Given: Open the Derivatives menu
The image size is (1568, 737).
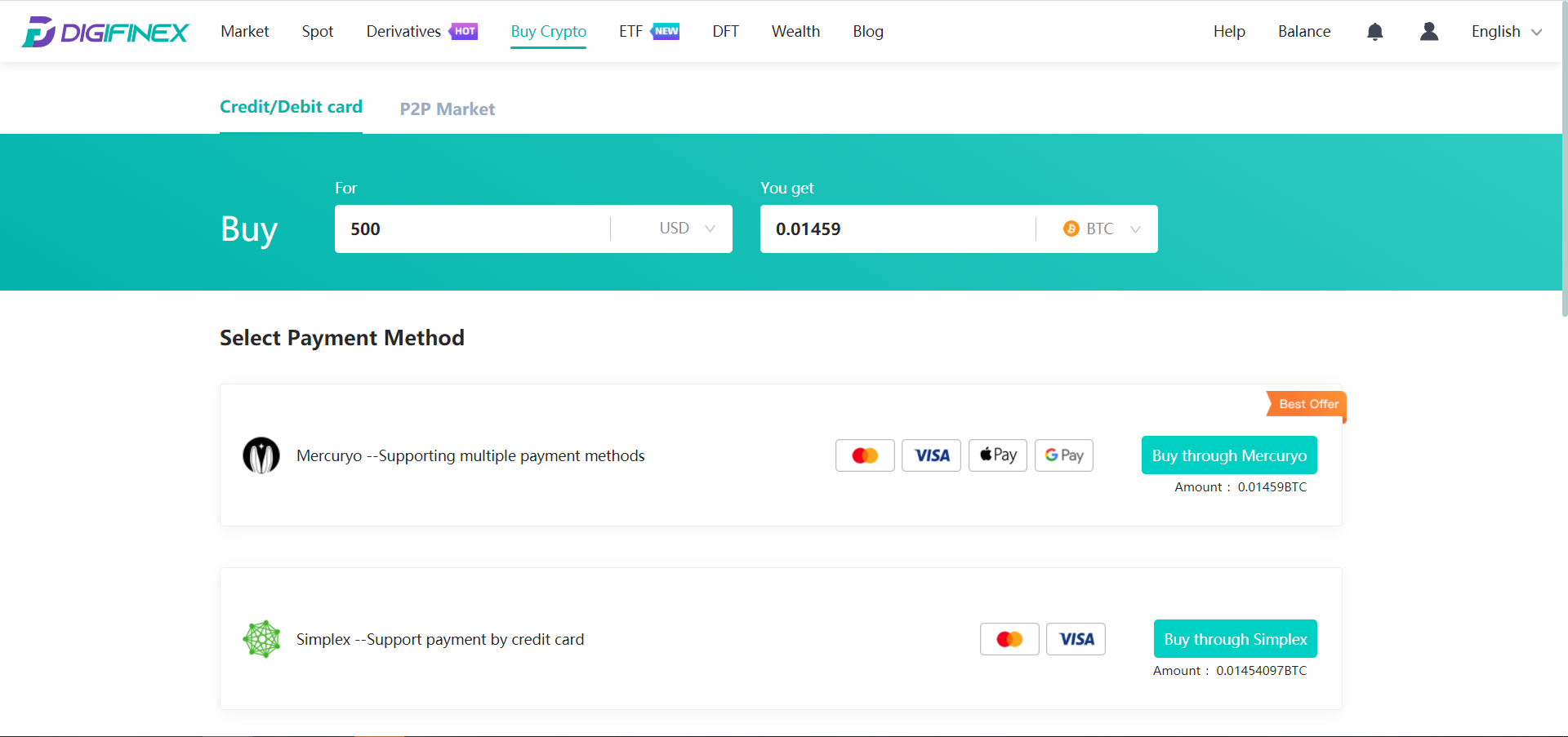Looking at the screenshot, I should point(403,31).
